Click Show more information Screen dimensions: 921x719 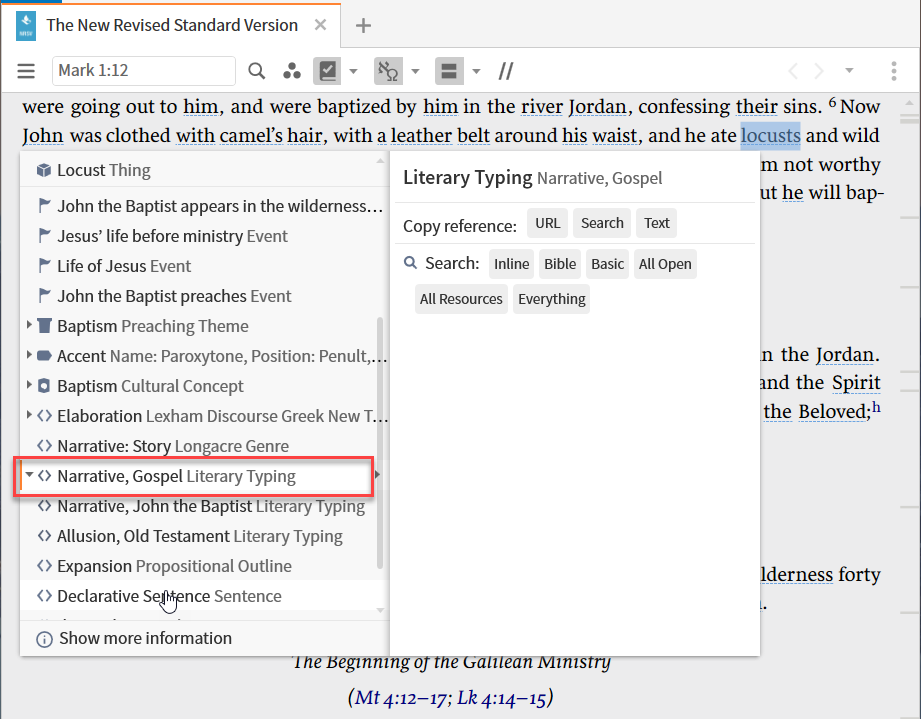145,639
